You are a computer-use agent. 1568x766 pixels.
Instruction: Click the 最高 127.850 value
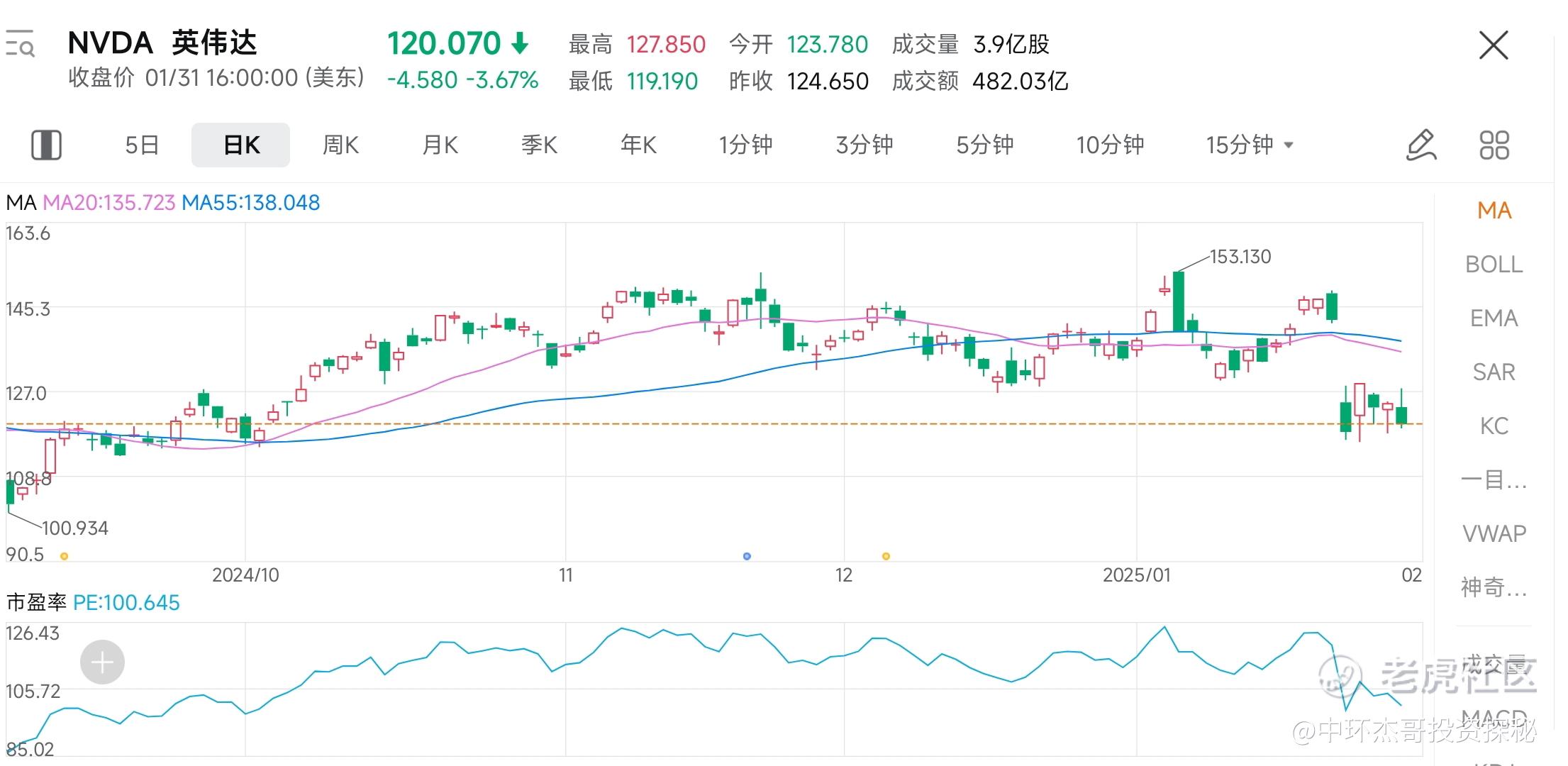point(666,45)
